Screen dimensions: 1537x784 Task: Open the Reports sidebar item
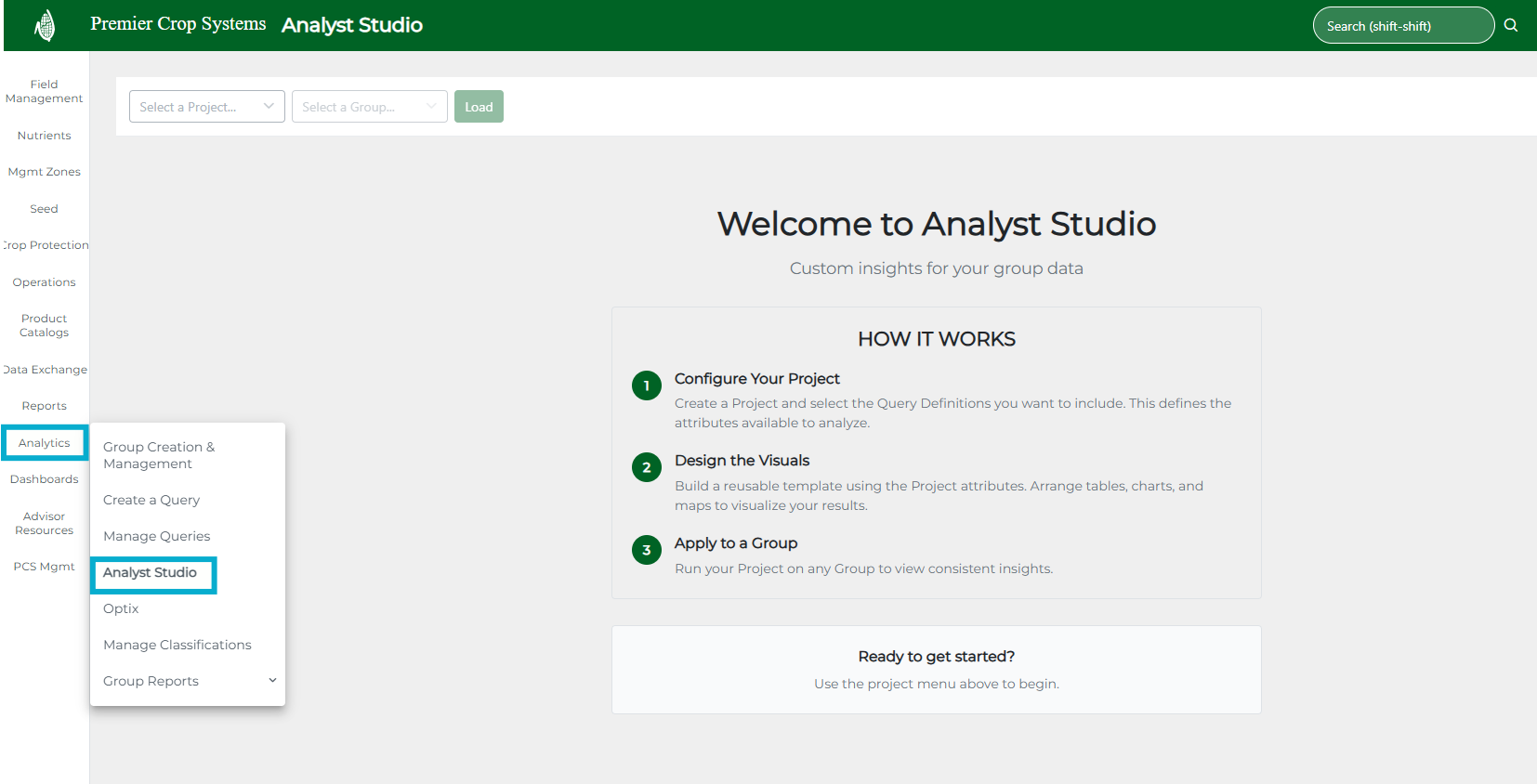[x=44, y=406]
